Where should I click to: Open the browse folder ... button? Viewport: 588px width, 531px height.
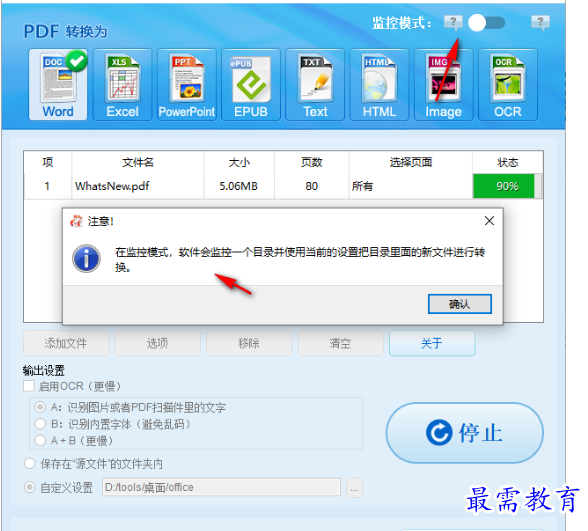(x=354, y=488)
